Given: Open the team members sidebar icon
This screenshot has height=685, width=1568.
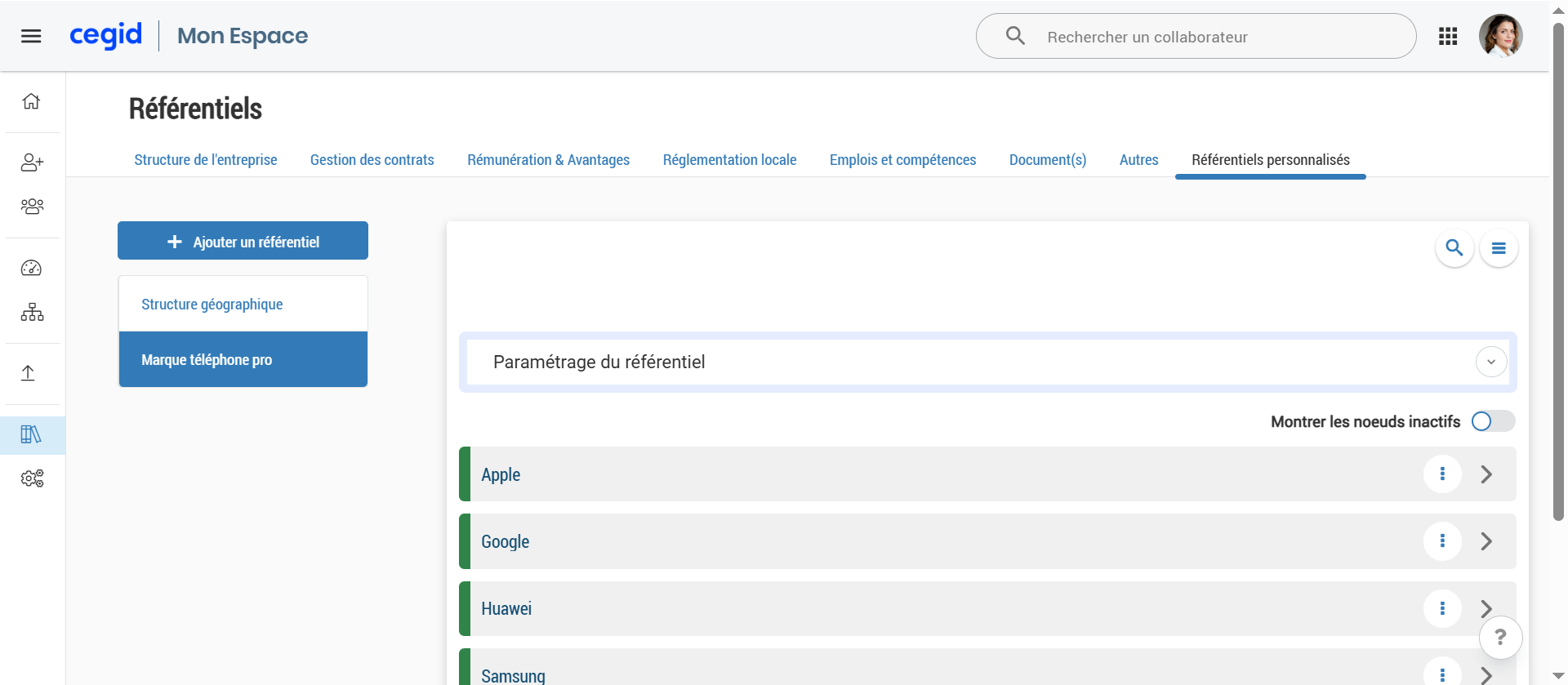Looking at the screenshot, I should tap(32, 207).
